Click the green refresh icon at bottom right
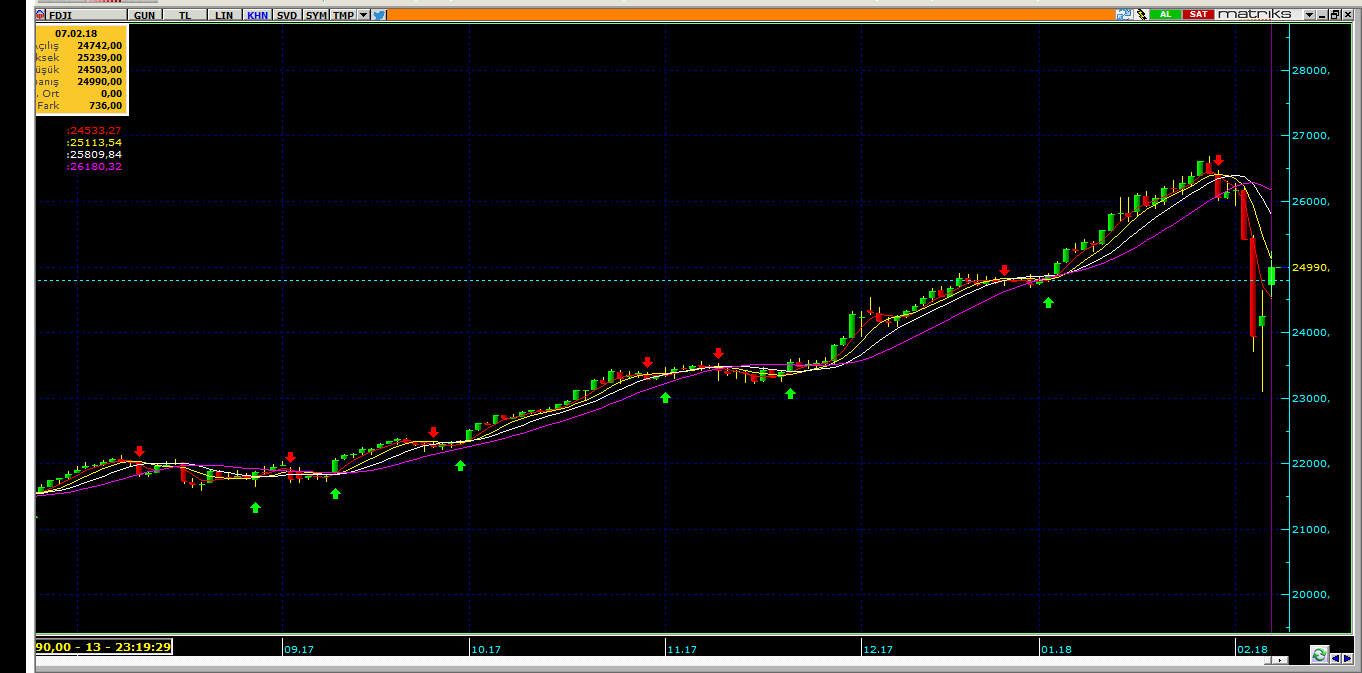This screenshot has width=1362, height=673. (1320, 655)
